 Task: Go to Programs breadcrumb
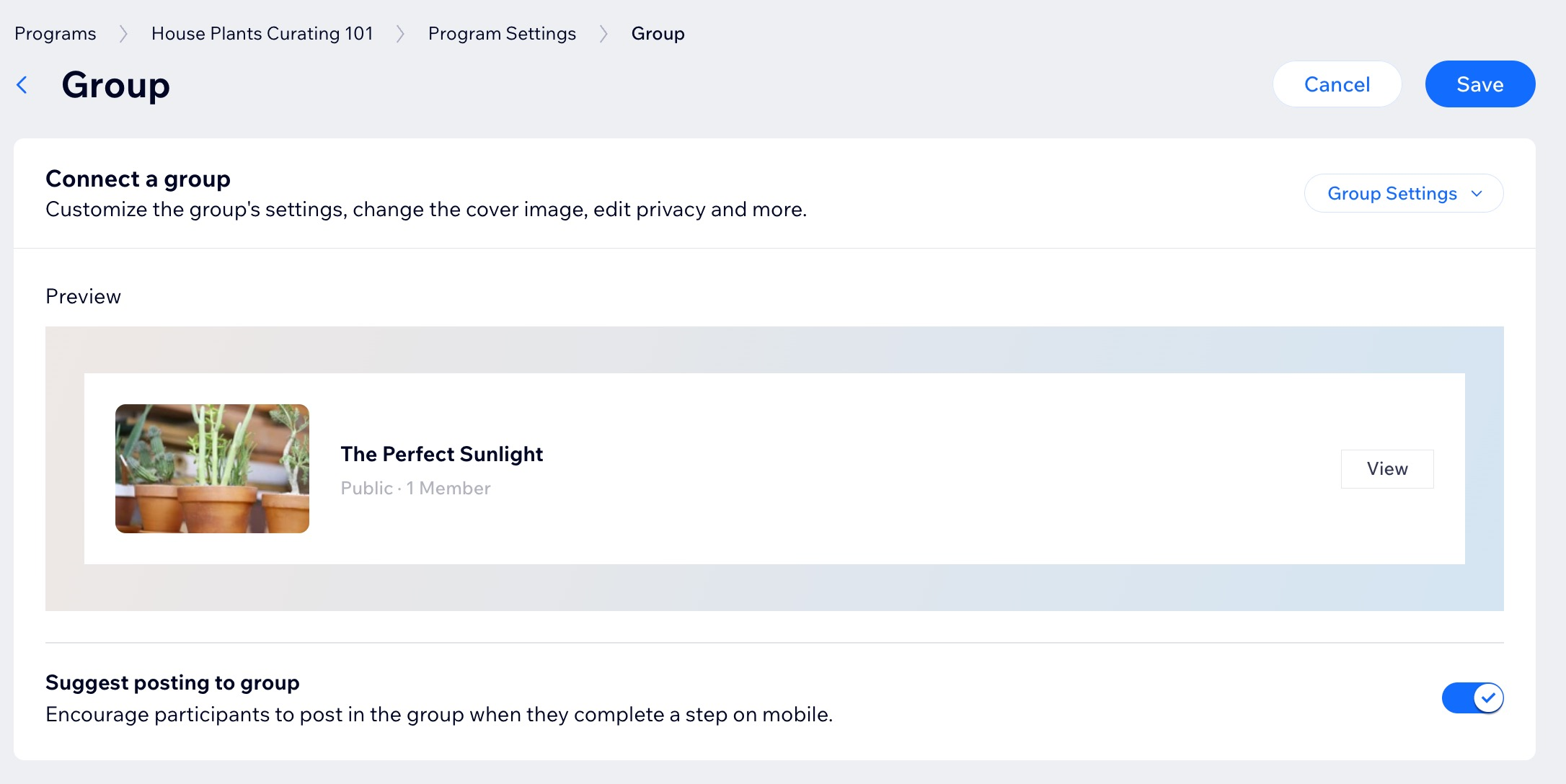[x=56, y=34]
